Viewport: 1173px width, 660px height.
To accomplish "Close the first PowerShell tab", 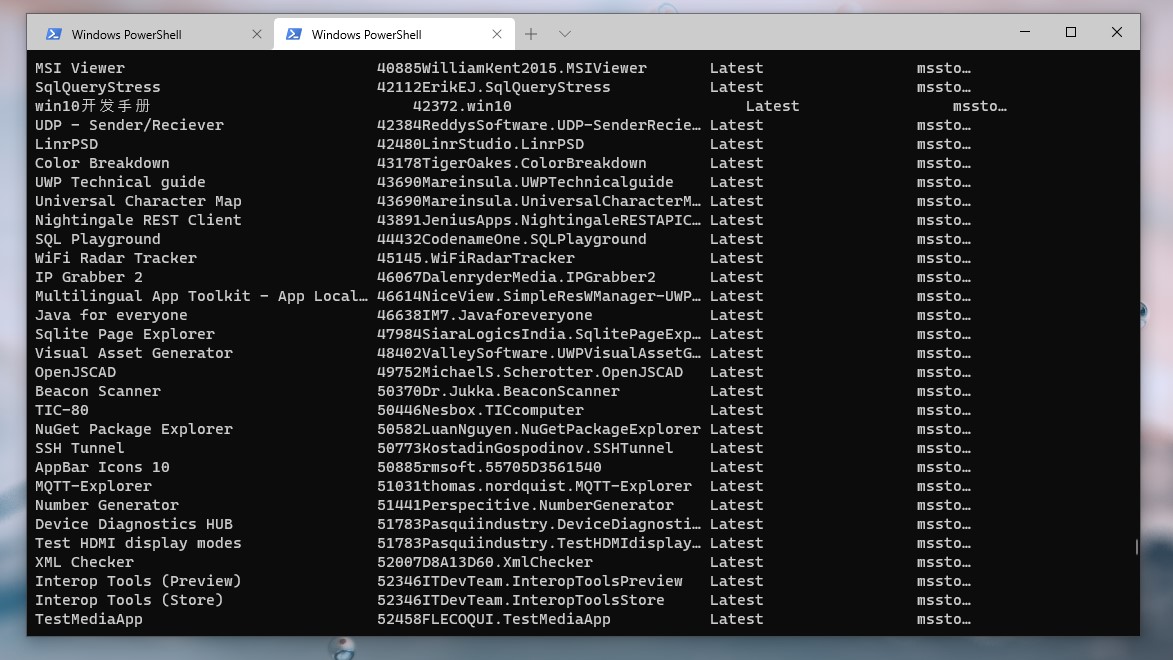I will [x=257, y=34].
